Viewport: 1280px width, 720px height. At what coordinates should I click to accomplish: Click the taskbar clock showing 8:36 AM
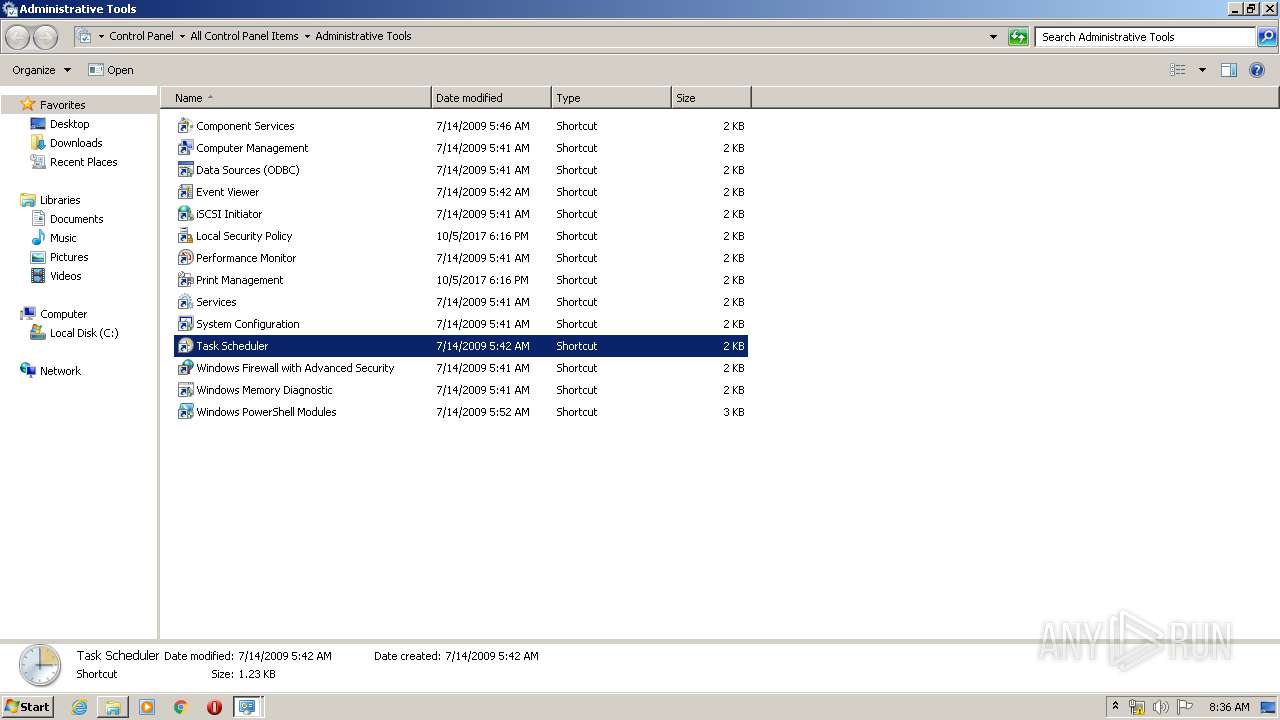click(1229, 707)
